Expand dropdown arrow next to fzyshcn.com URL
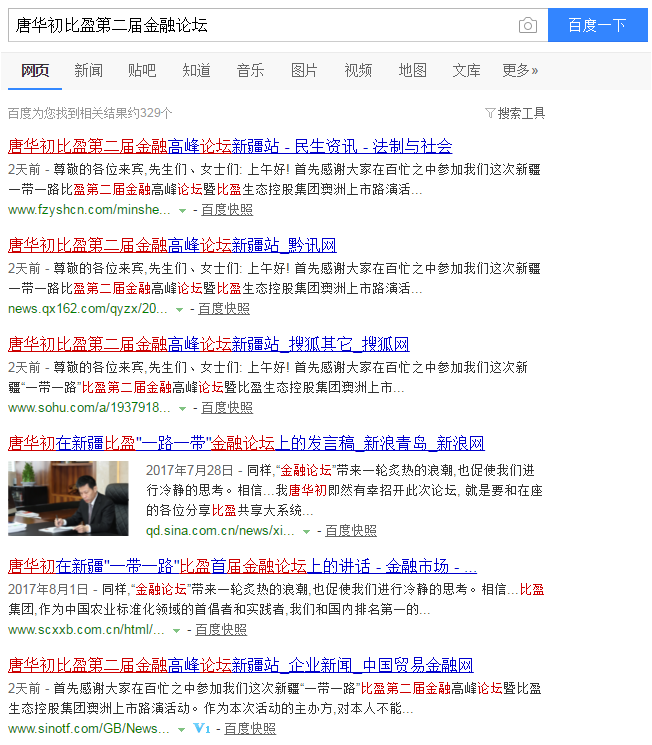 [x=182, y=210]
